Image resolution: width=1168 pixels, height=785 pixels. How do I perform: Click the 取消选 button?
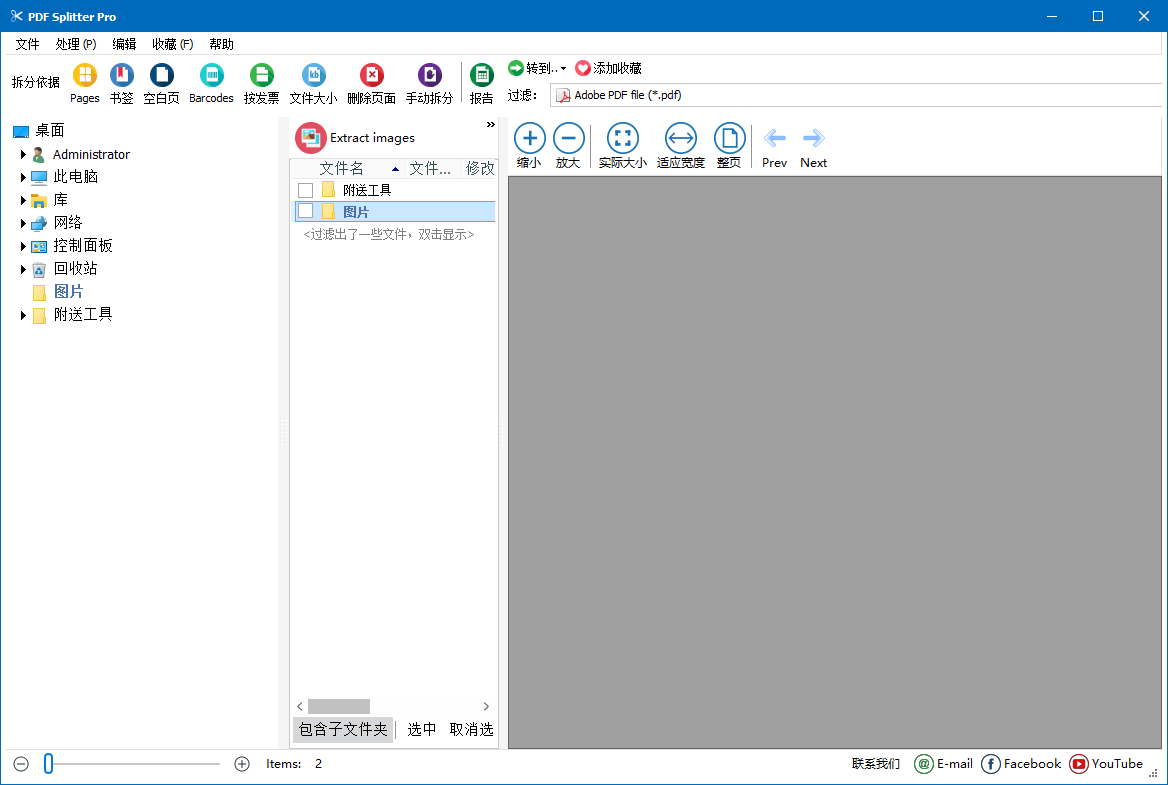pos(472,730)
